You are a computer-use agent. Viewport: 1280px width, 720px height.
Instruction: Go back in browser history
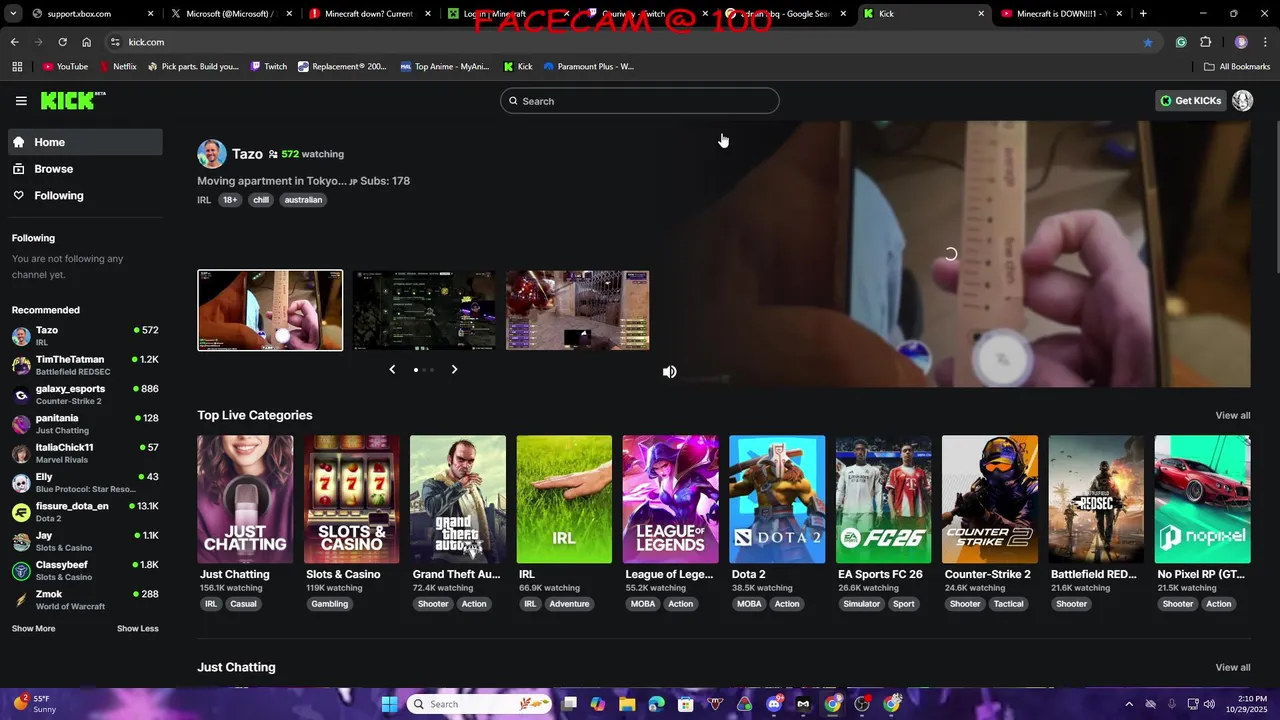14,42
